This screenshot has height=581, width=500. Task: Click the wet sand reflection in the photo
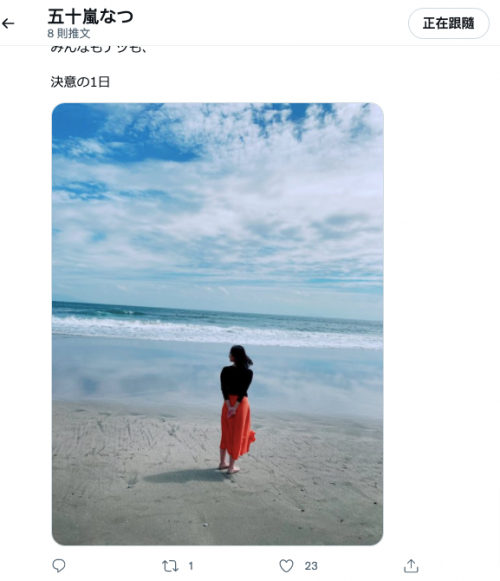tap(141, 374)
